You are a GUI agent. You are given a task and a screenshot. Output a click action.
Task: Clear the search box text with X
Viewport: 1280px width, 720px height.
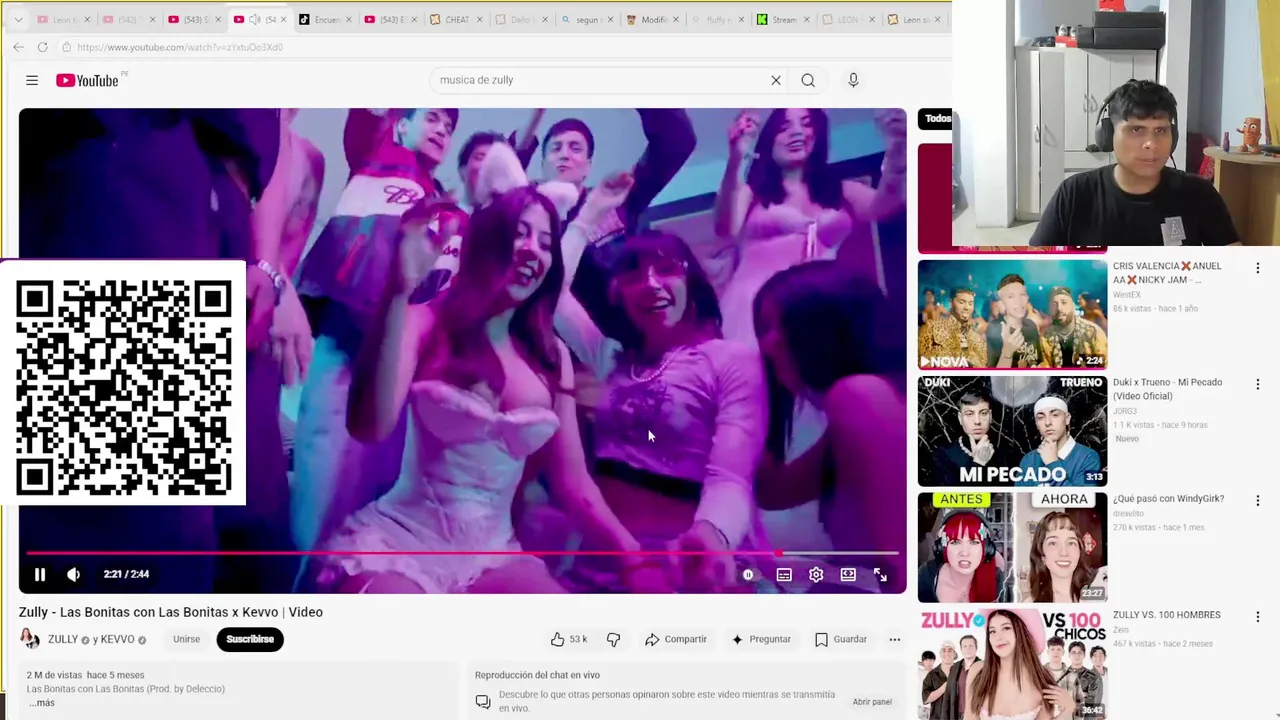tap(776, 80)
